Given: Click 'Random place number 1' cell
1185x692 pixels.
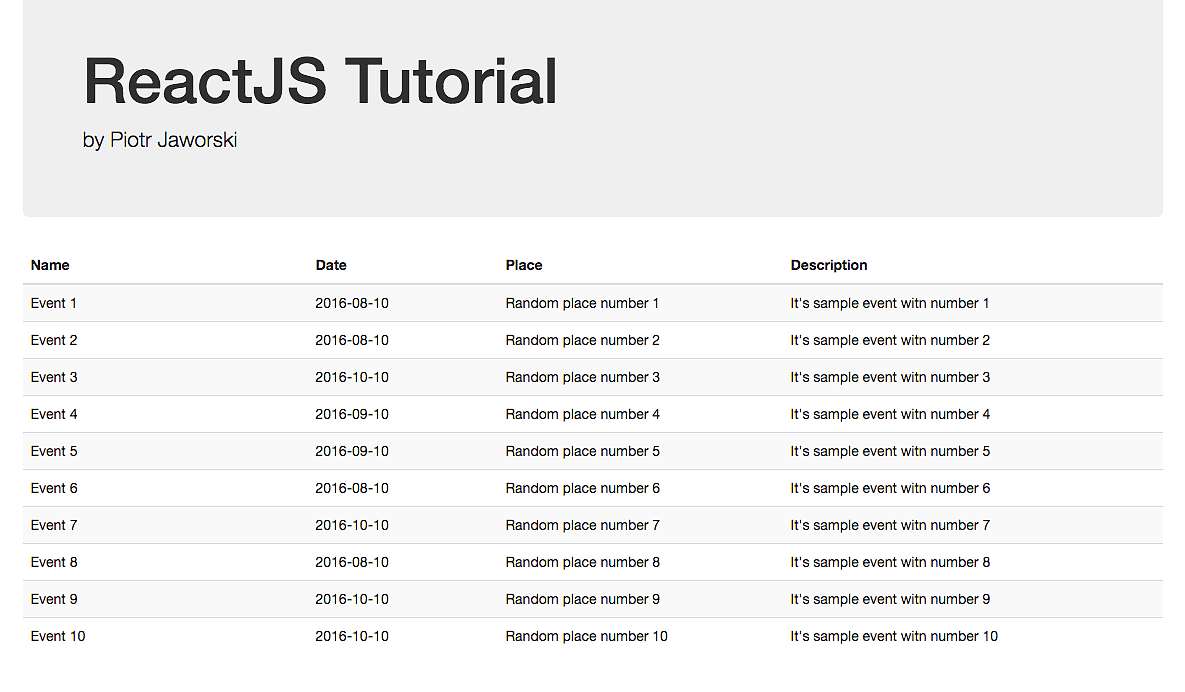Looking at the screenshot, I should pos(582,303).
